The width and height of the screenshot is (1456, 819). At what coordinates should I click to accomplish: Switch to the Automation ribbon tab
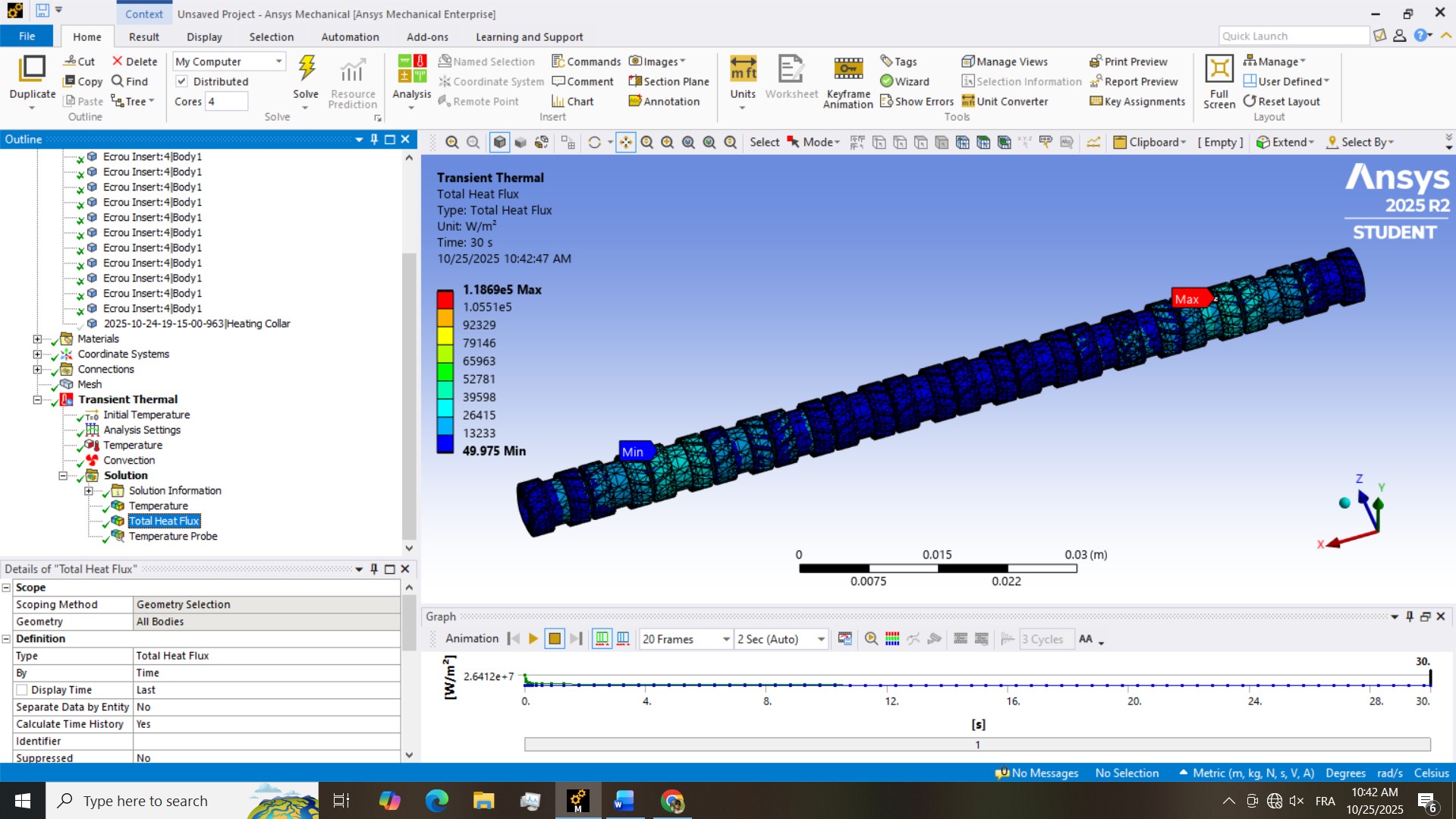[350, 36]
